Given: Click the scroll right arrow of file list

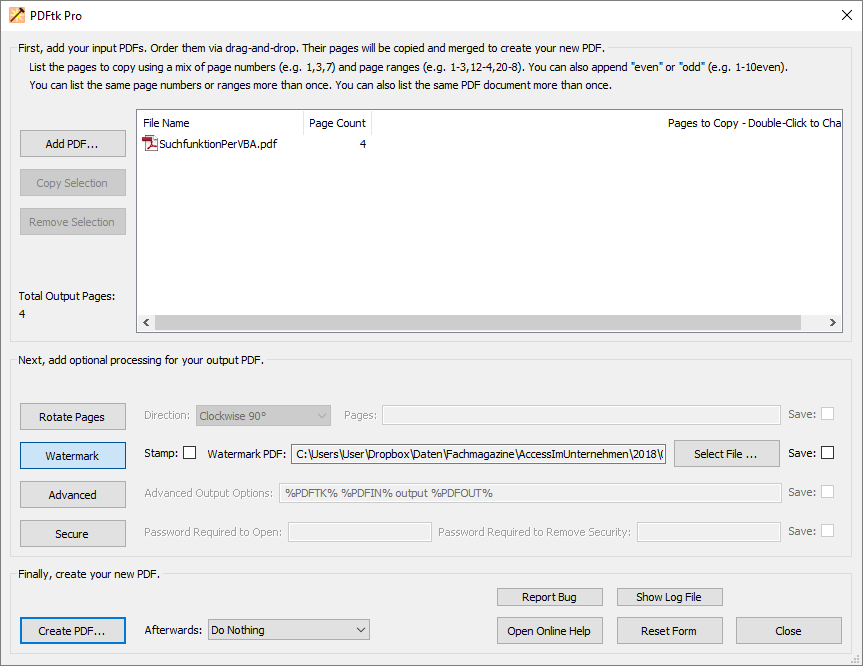Looking at the screenshot, I should click(x=833, y=323).
